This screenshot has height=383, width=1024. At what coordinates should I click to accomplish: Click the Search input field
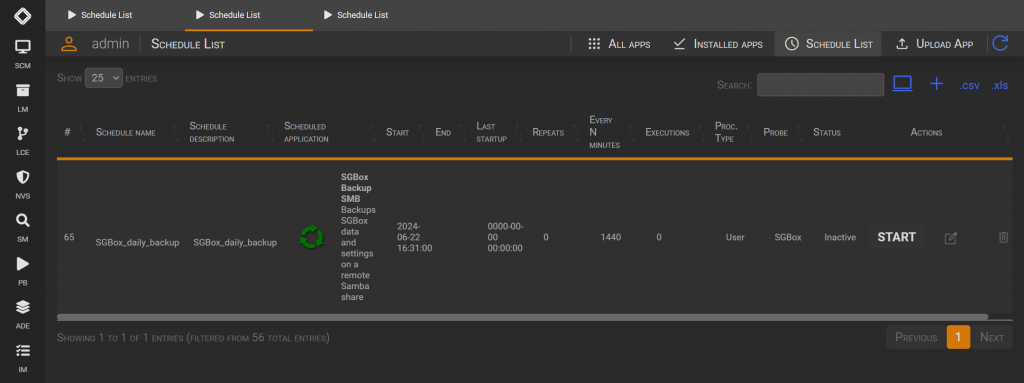pos(820,84)
